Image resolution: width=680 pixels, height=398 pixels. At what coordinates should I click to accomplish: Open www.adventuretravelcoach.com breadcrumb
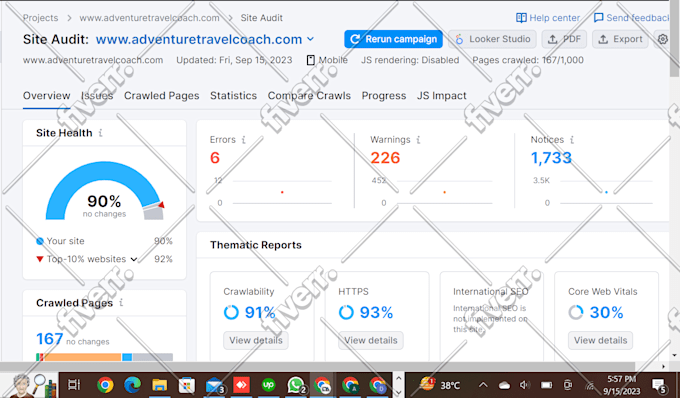coord(149,18)
